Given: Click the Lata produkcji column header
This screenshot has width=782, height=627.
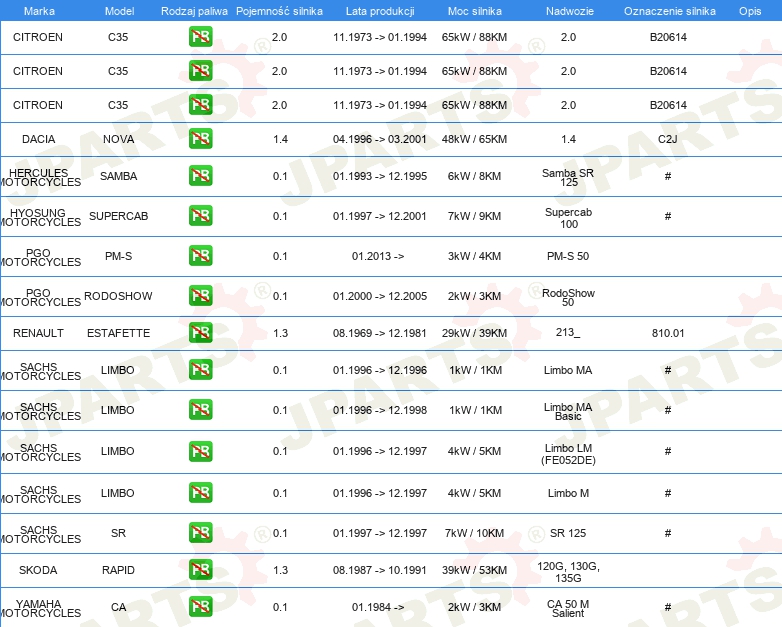Looking at the screenshot, I should tap(380, 11).
